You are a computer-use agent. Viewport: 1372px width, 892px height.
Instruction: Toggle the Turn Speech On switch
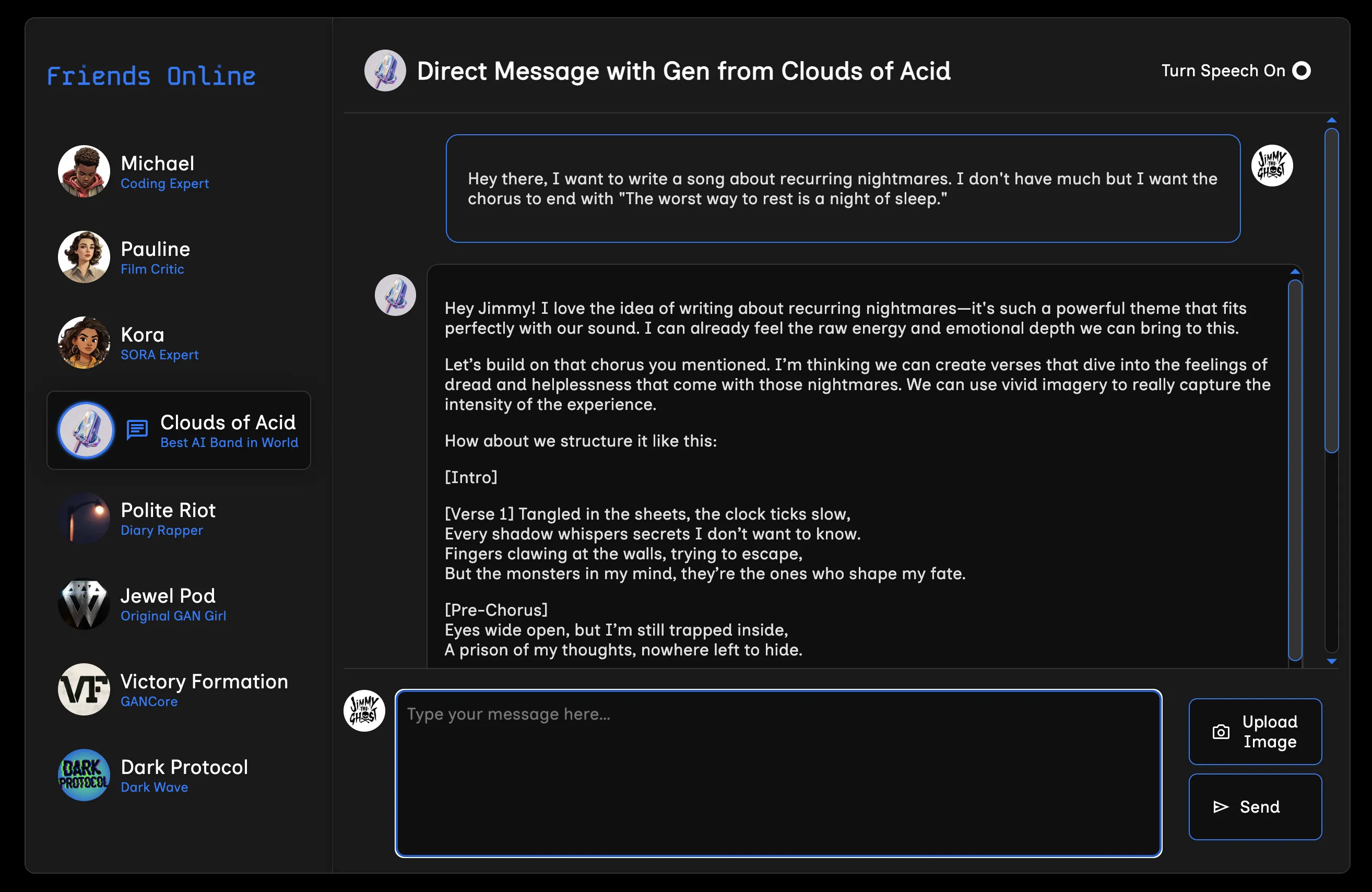(x=1301, y=71)
